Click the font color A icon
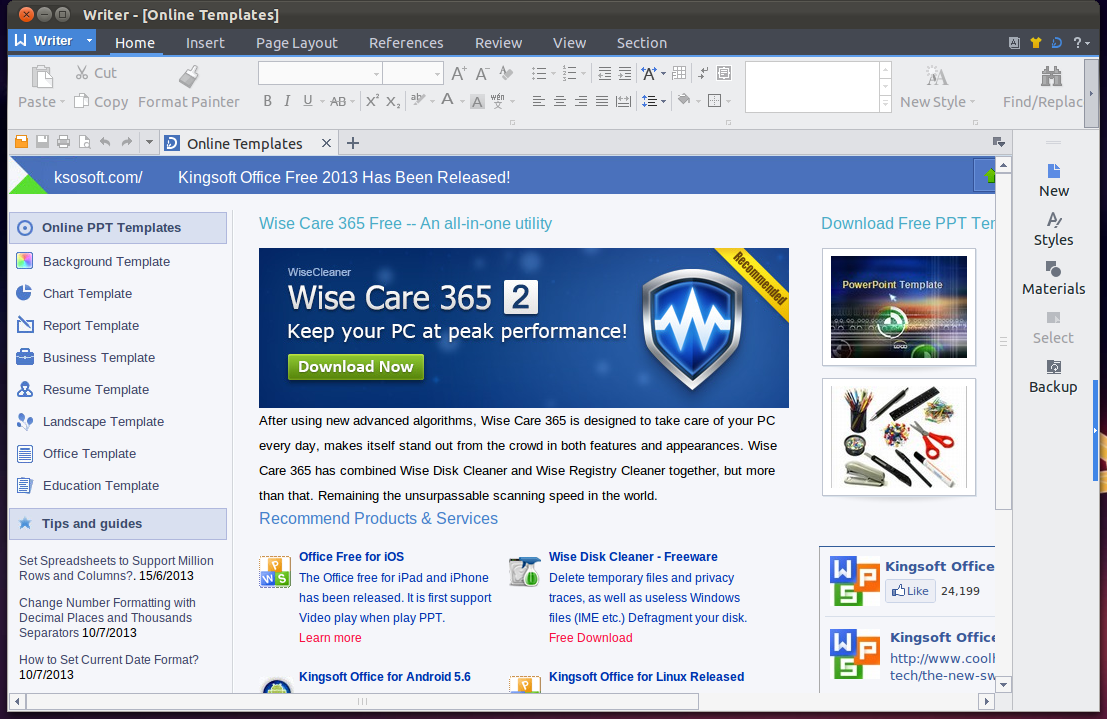1107x719 pixels. point(447,100)
